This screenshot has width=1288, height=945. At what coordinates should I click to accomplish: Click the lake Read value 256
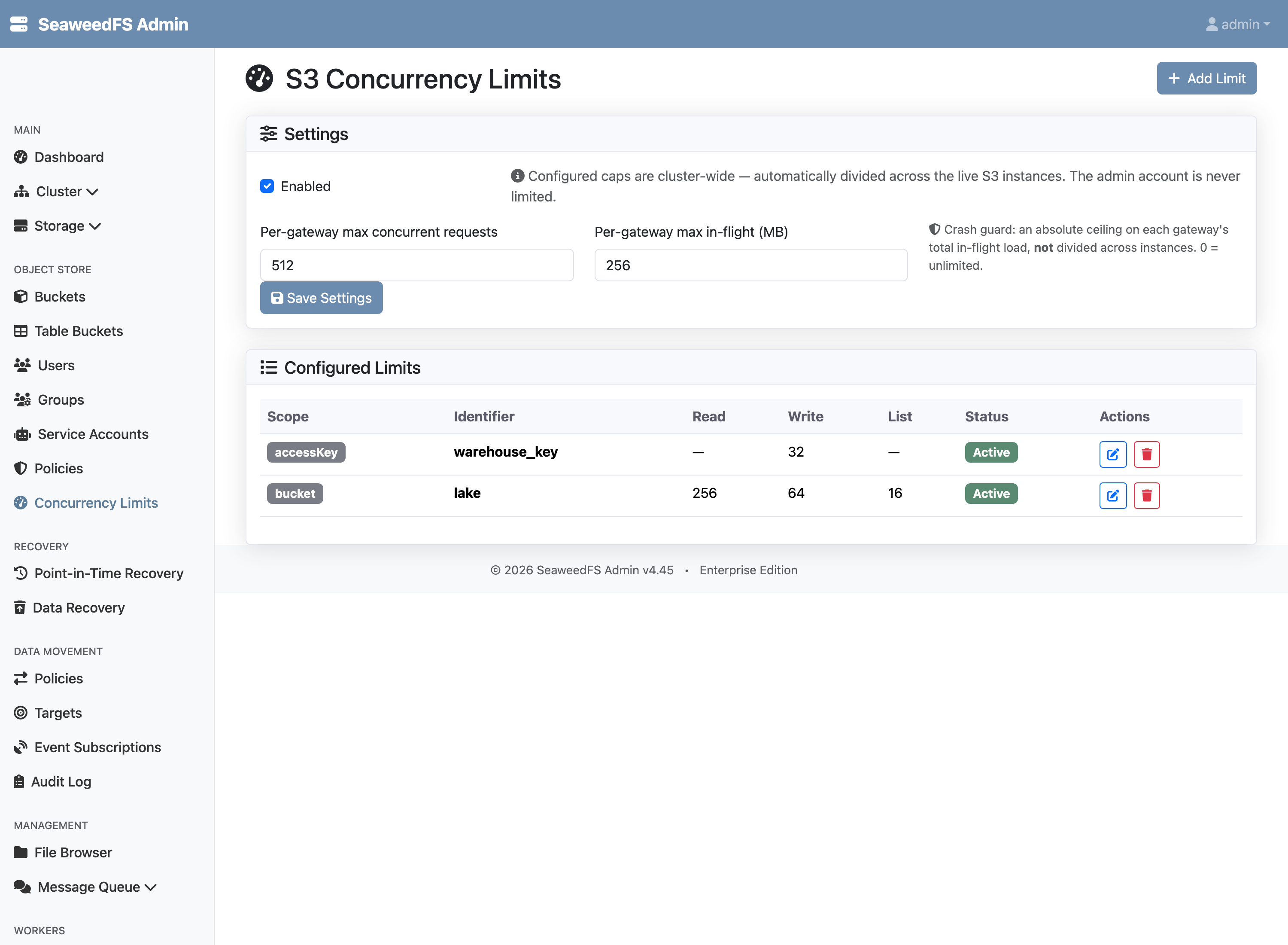point(704,493)
